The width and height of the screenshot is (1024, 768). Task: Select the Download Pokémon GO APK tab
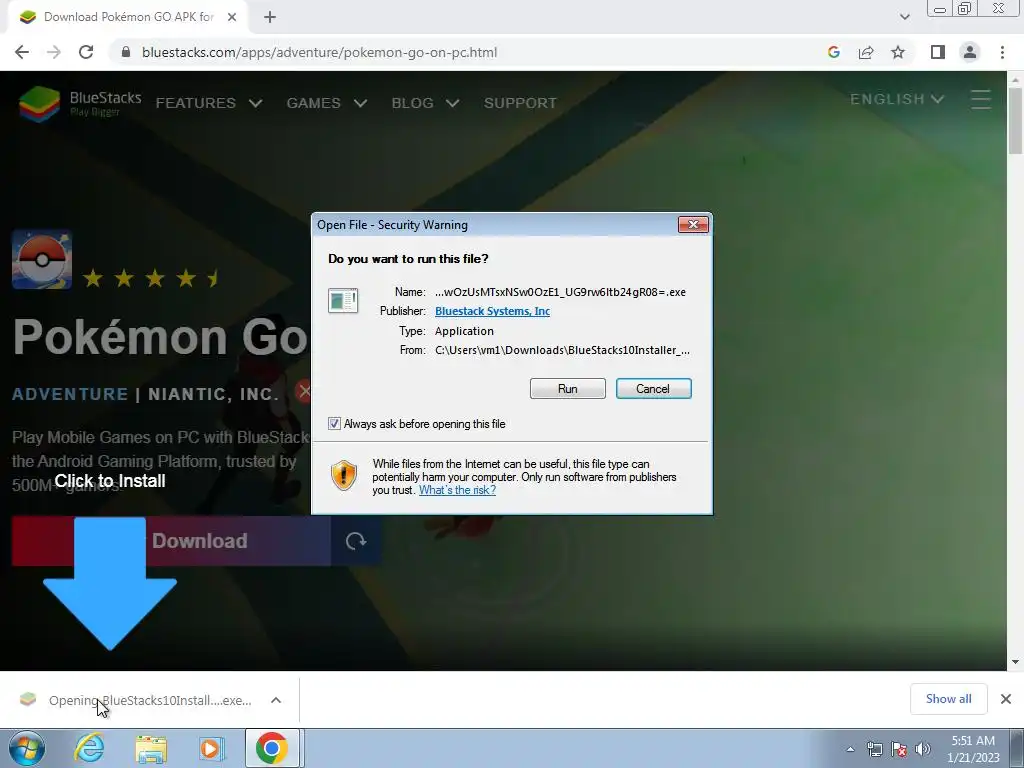click(x=128, y=18)
